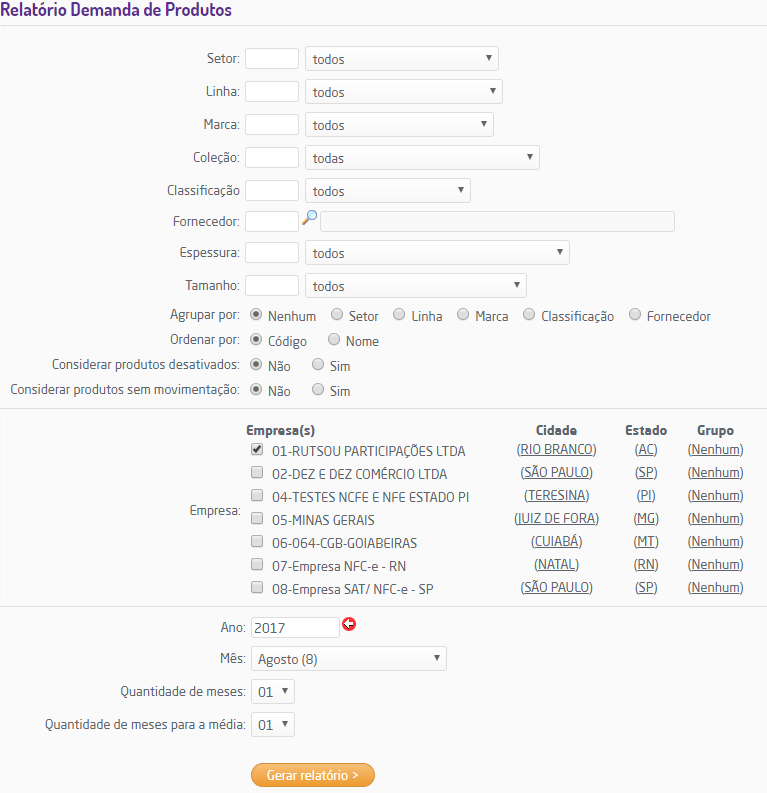767x793 pixels.
Task: Click the RIO BRANCO city link
Action: click(556, 450)
